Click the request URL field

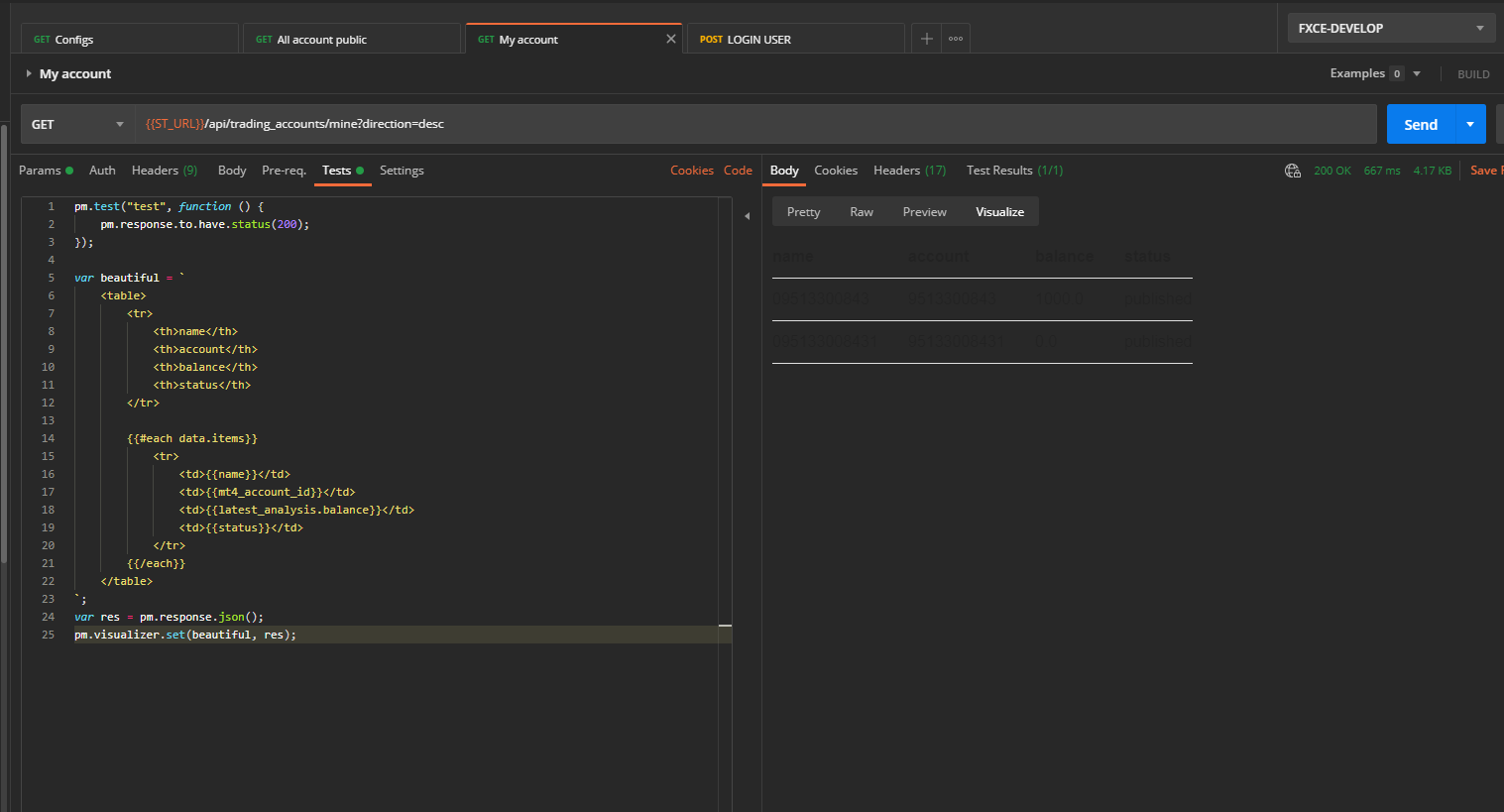pos(755,124)
